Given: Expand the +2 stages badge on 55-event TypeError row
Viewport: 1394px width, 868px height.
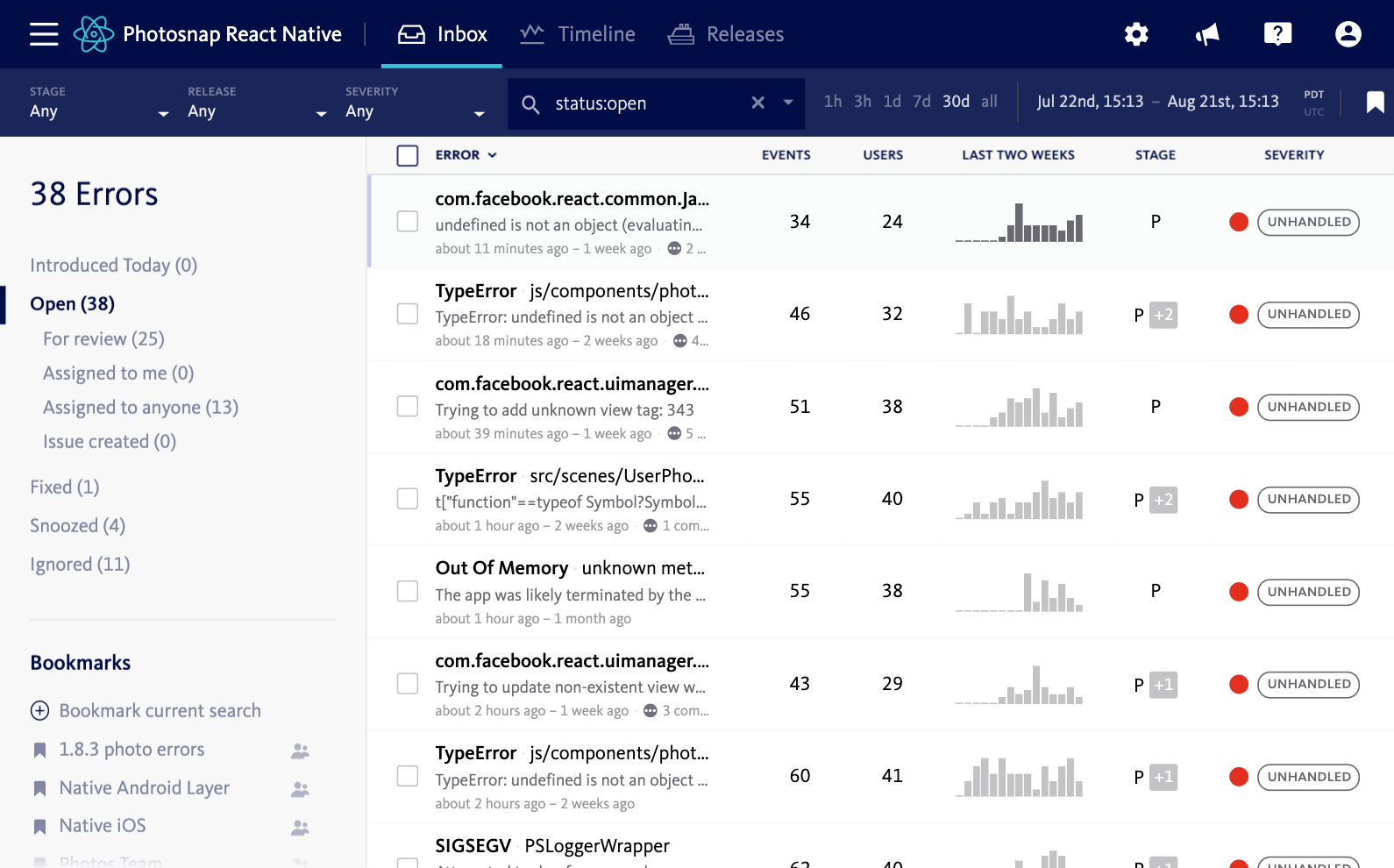Looking at the screenshot, I should (1163, 500).
